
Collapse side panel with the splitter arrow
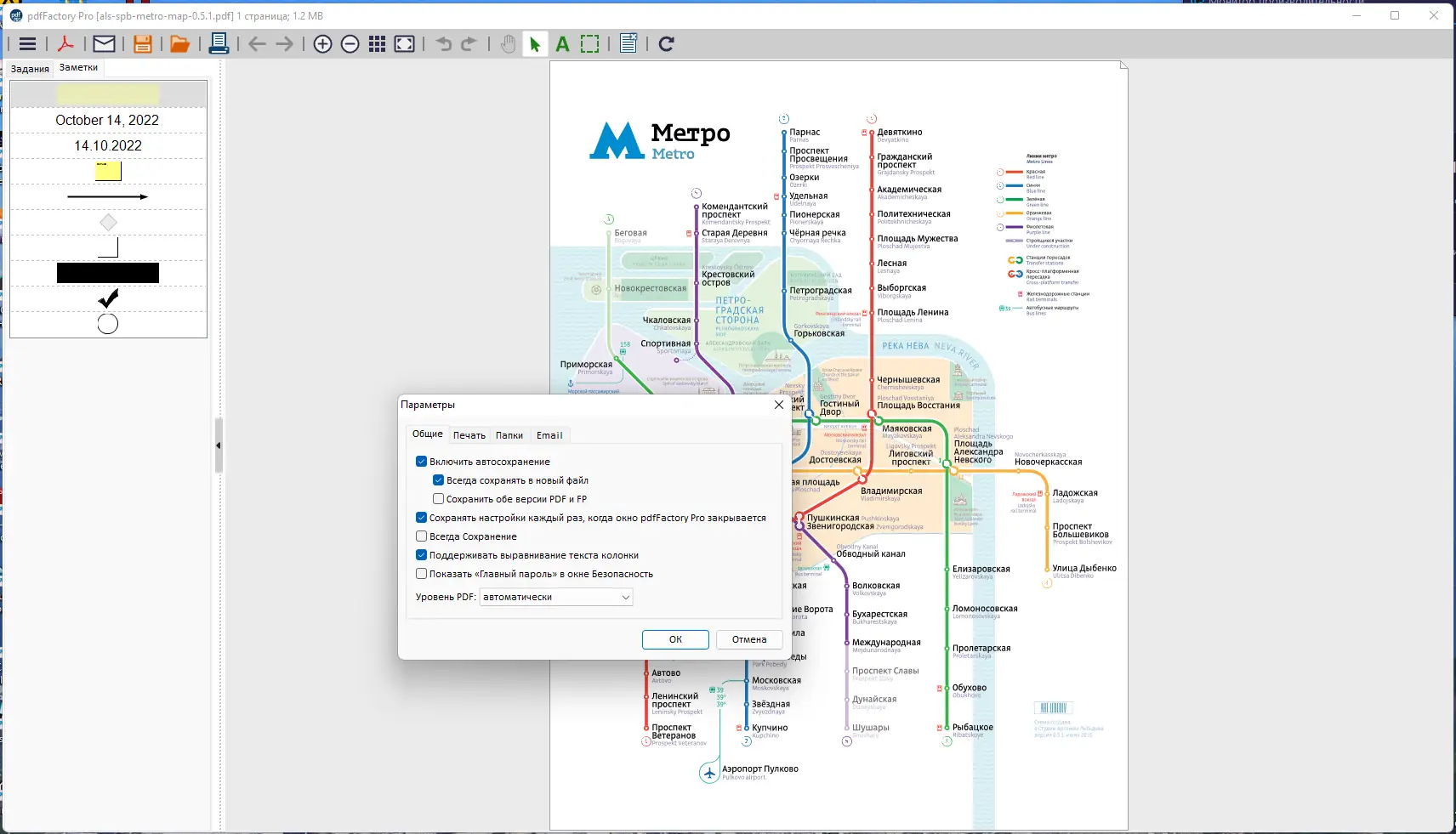219,445
